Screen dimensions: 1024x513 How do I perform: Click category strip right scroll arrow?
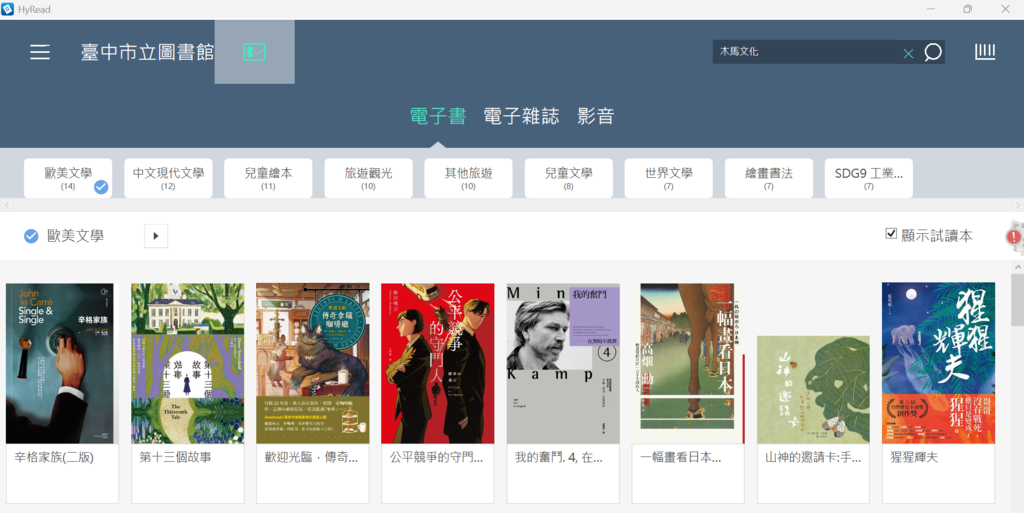pyautogui.click(x=1017, y=206)
